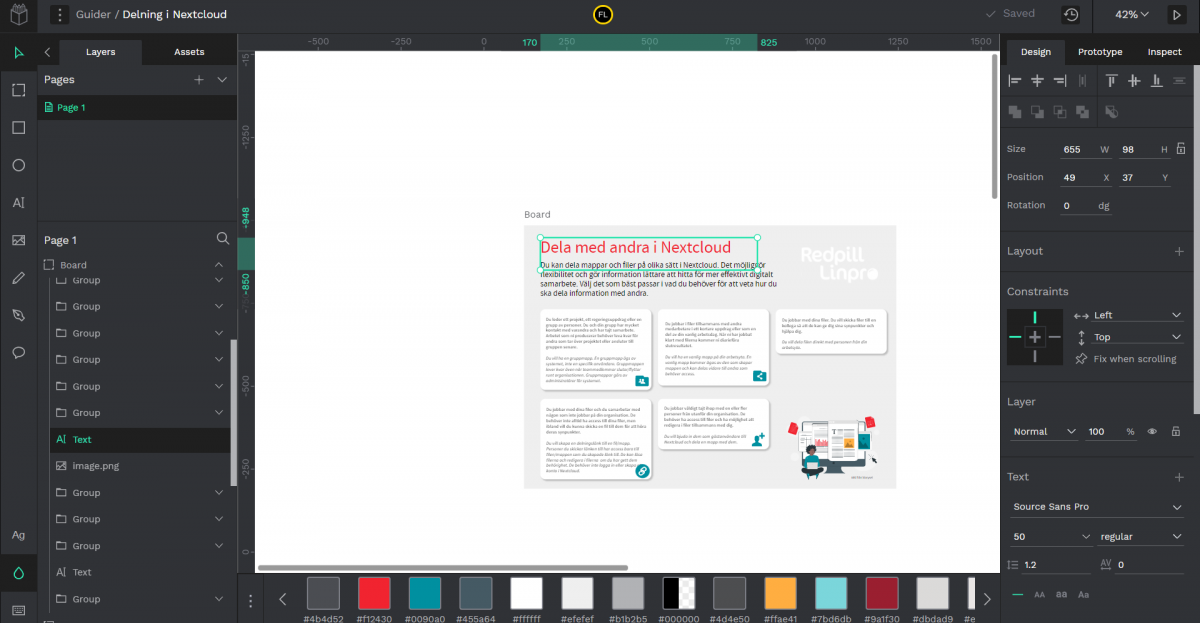
Task: Select the Ellipse tool
Action: click(x=18, y=165)
